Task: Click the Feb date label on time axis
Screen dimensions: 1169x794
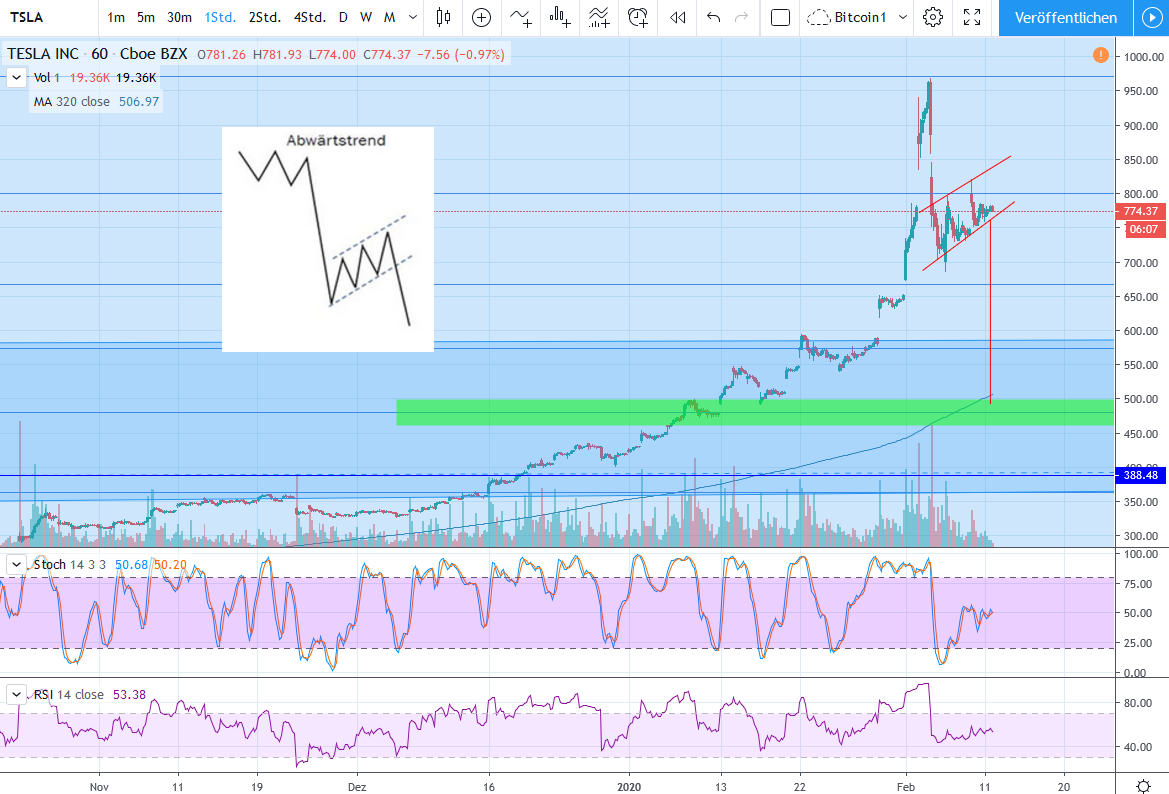Action: [906, 787]
